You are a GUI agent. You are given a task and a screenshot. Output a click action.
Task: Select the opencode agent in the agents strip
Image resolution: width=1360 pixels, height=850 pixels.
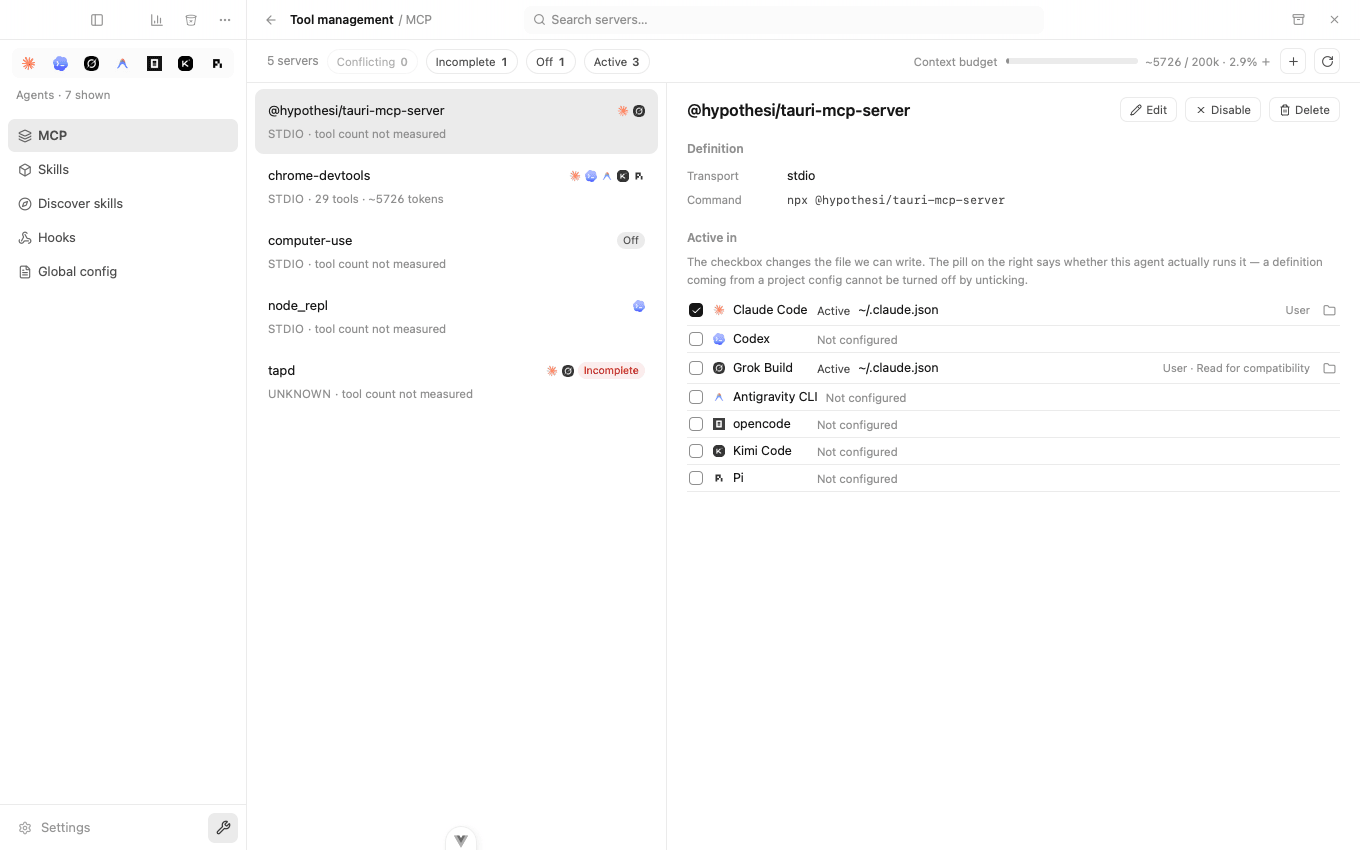[154, 63]
